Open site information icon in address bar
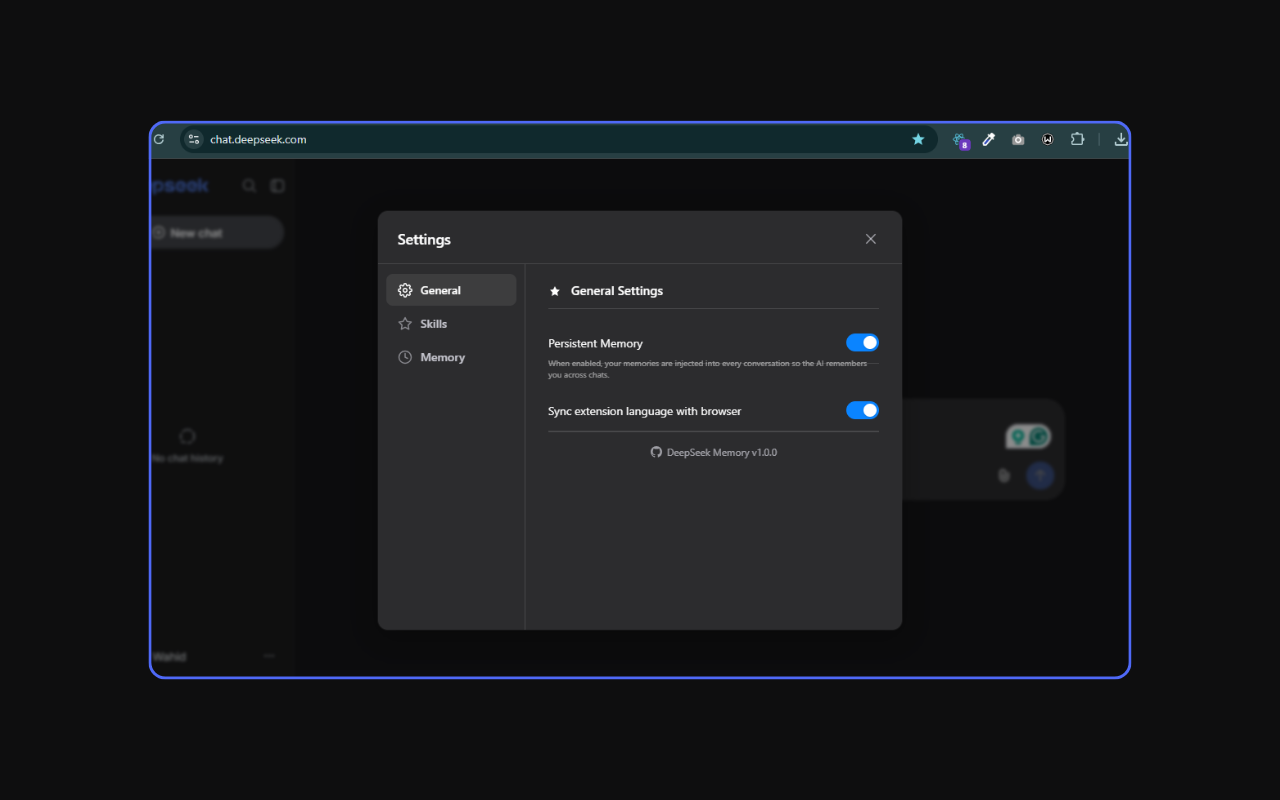The height and width of the screenshot is (800, 1280). pos(194,139)
